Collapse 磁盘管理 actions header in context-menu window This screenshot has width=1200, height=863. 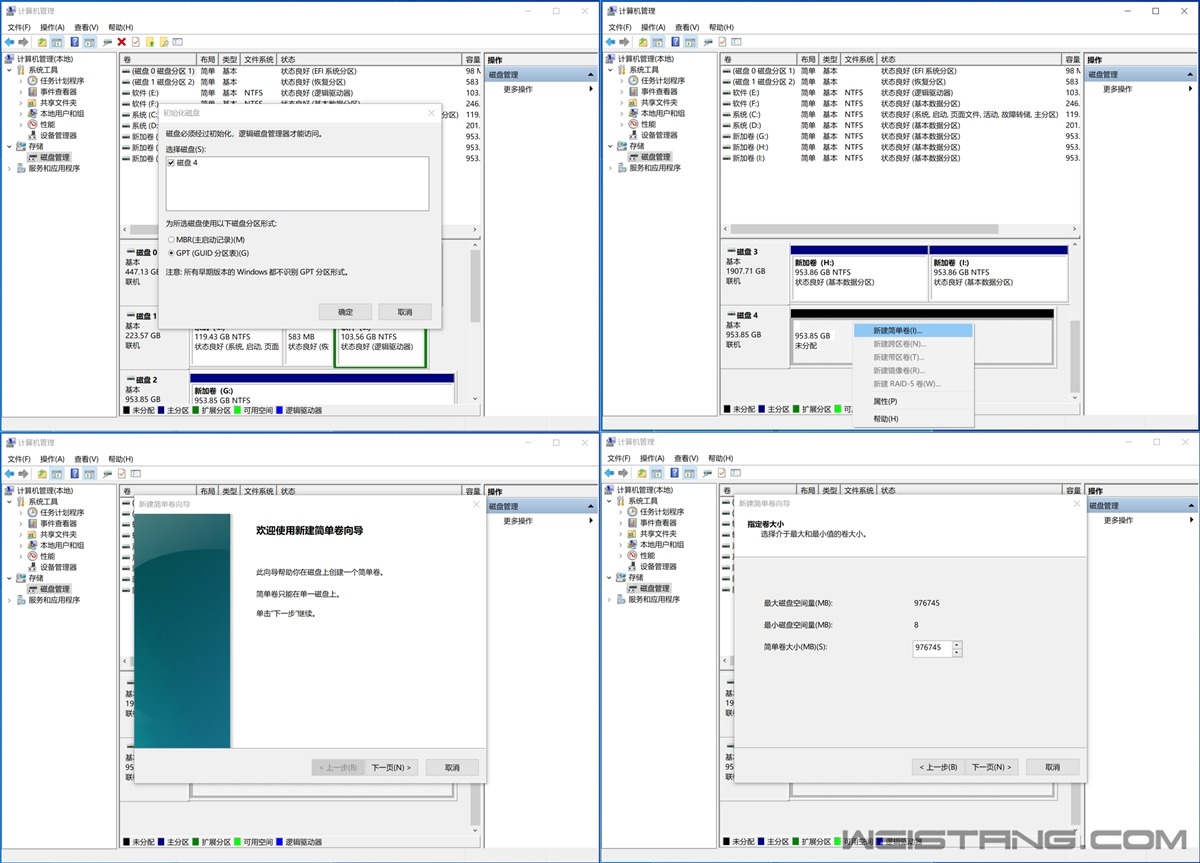[1191, 74]
